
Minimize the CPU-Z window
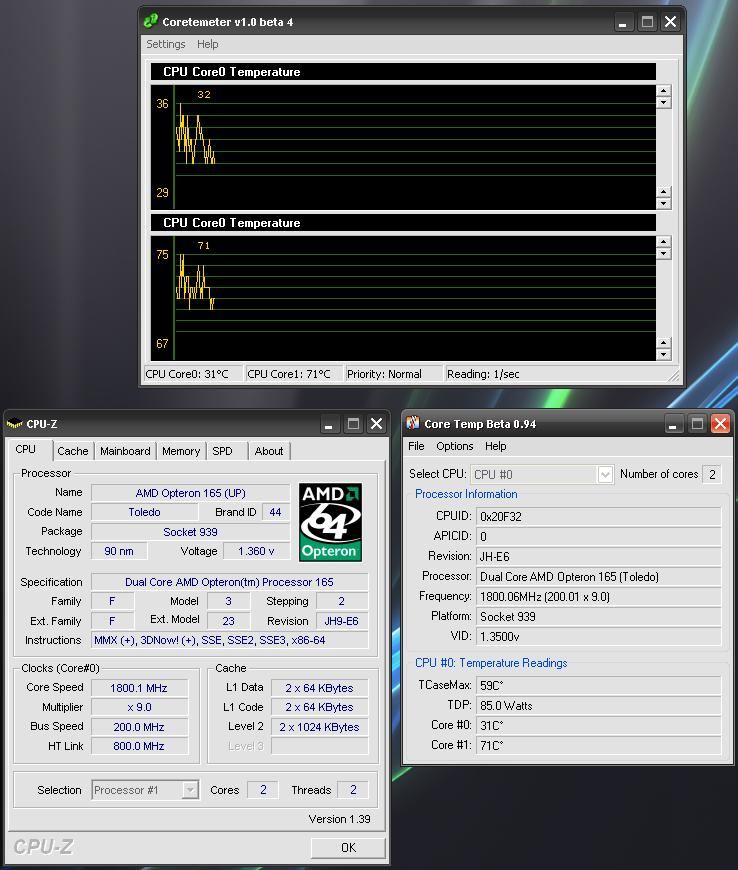(x=328, y=425)
